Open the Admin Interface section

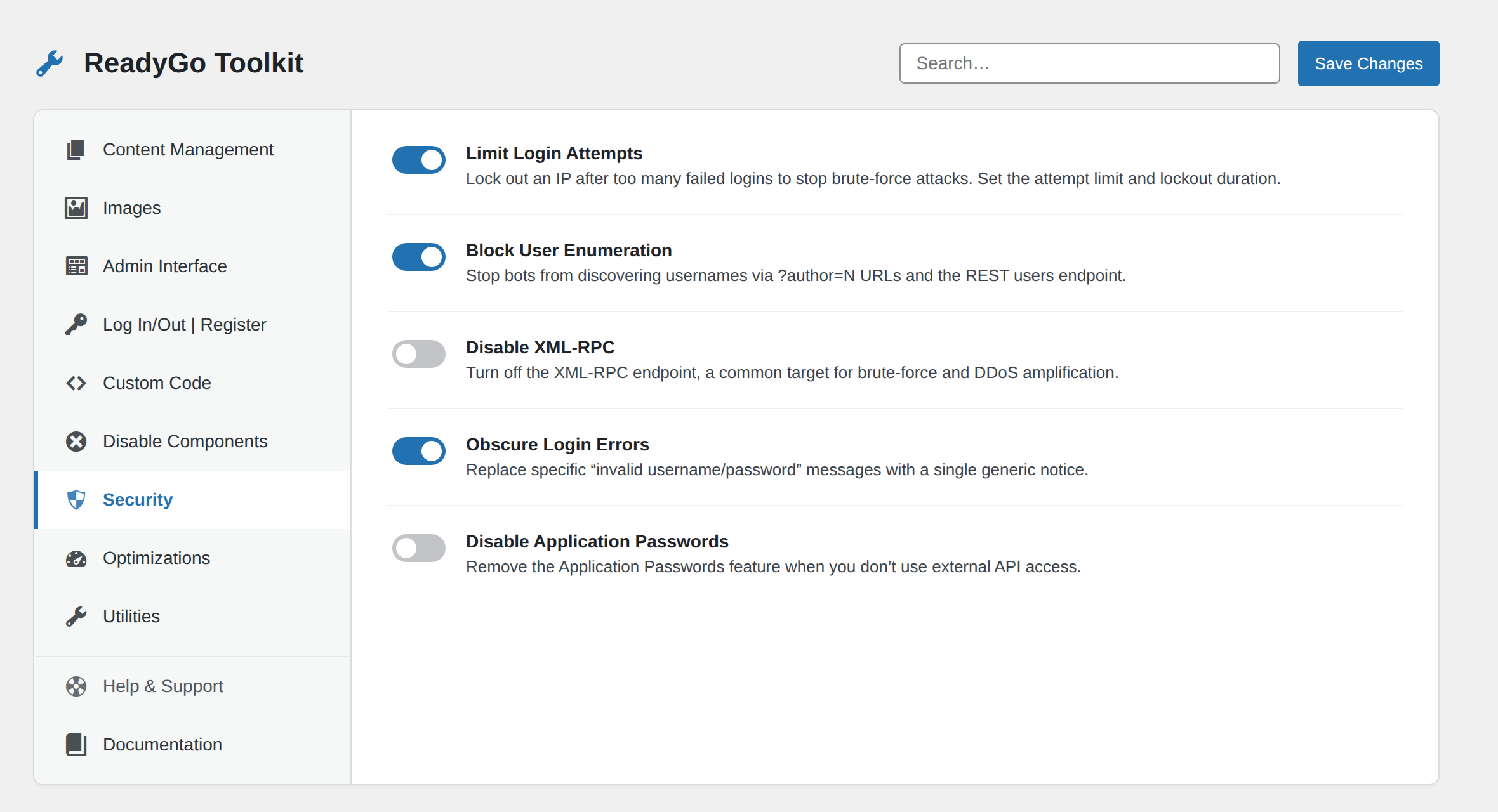(193, 266)
